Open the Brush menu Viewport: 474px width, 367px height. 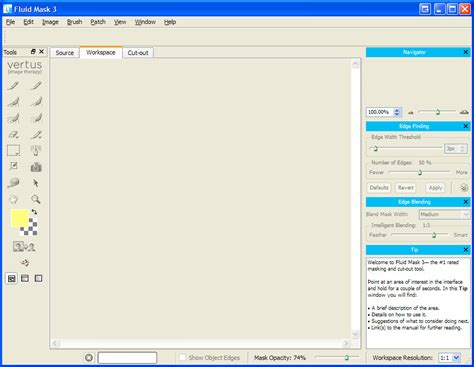pos(74,22)
